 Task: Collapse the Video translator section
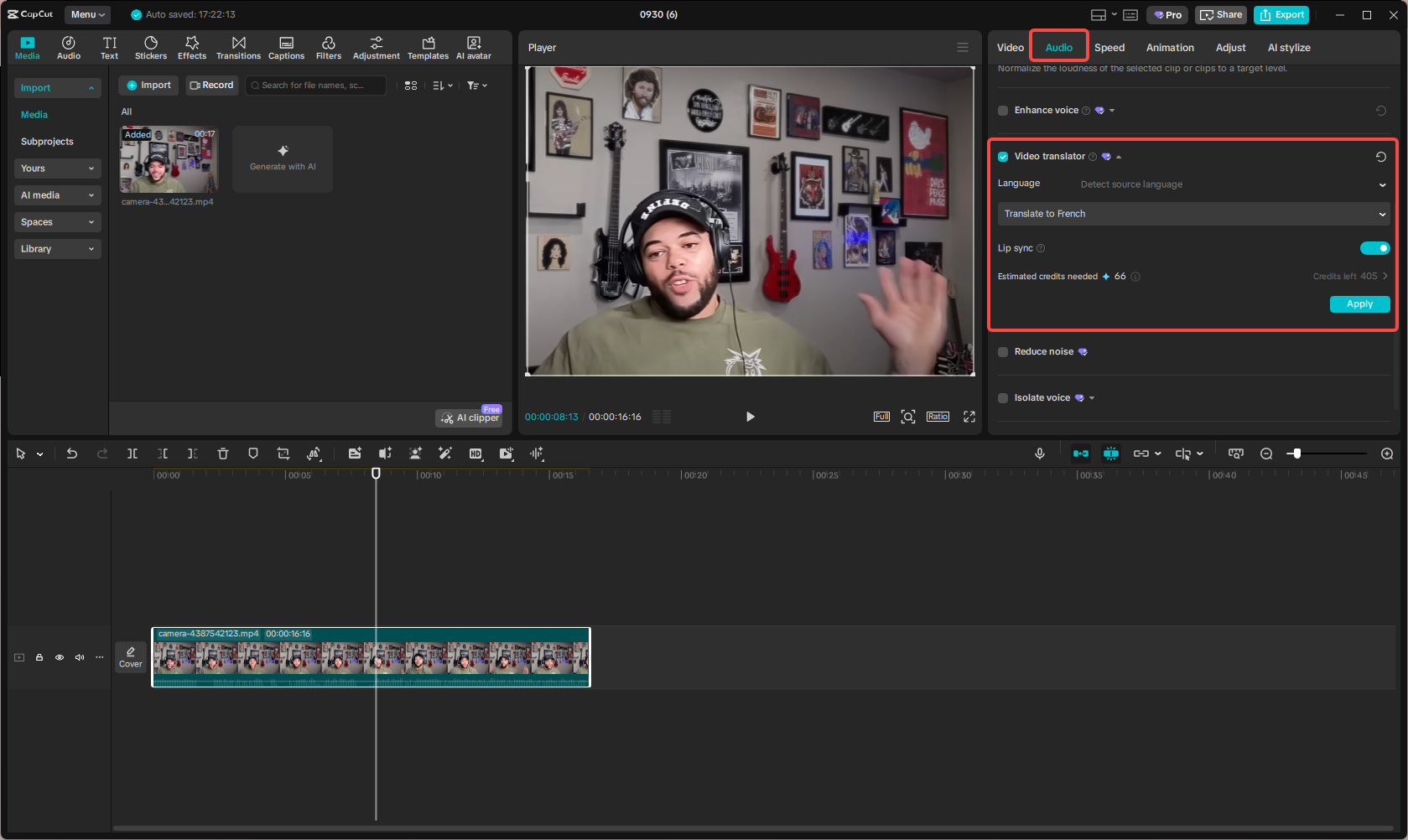[x=1119, y=156]
